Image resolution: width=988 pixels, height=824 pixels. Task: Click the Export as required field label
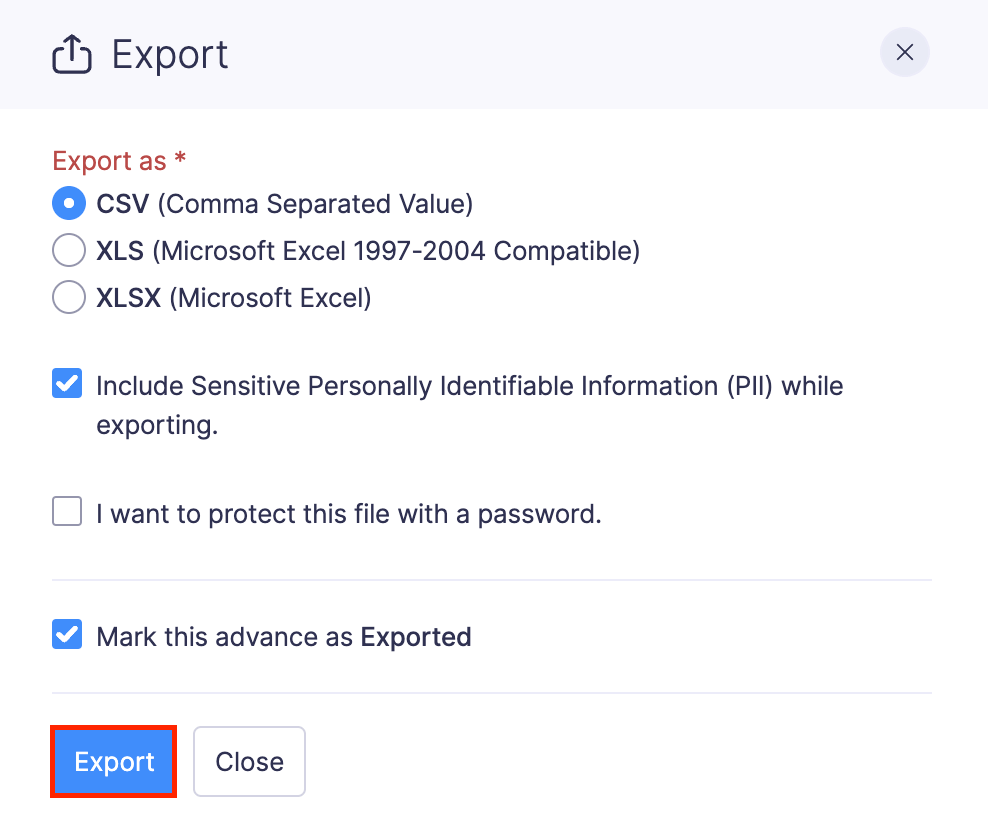(118, 161)
